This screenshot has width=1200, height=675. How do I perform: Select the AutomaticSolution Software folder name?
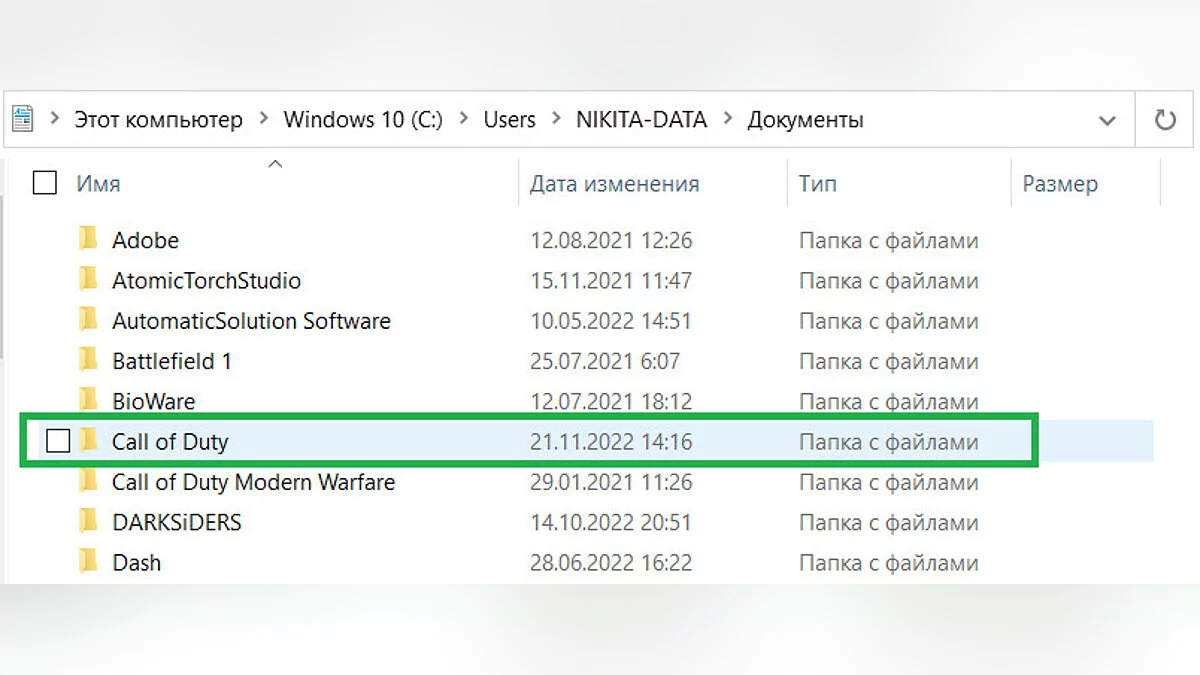251,321
